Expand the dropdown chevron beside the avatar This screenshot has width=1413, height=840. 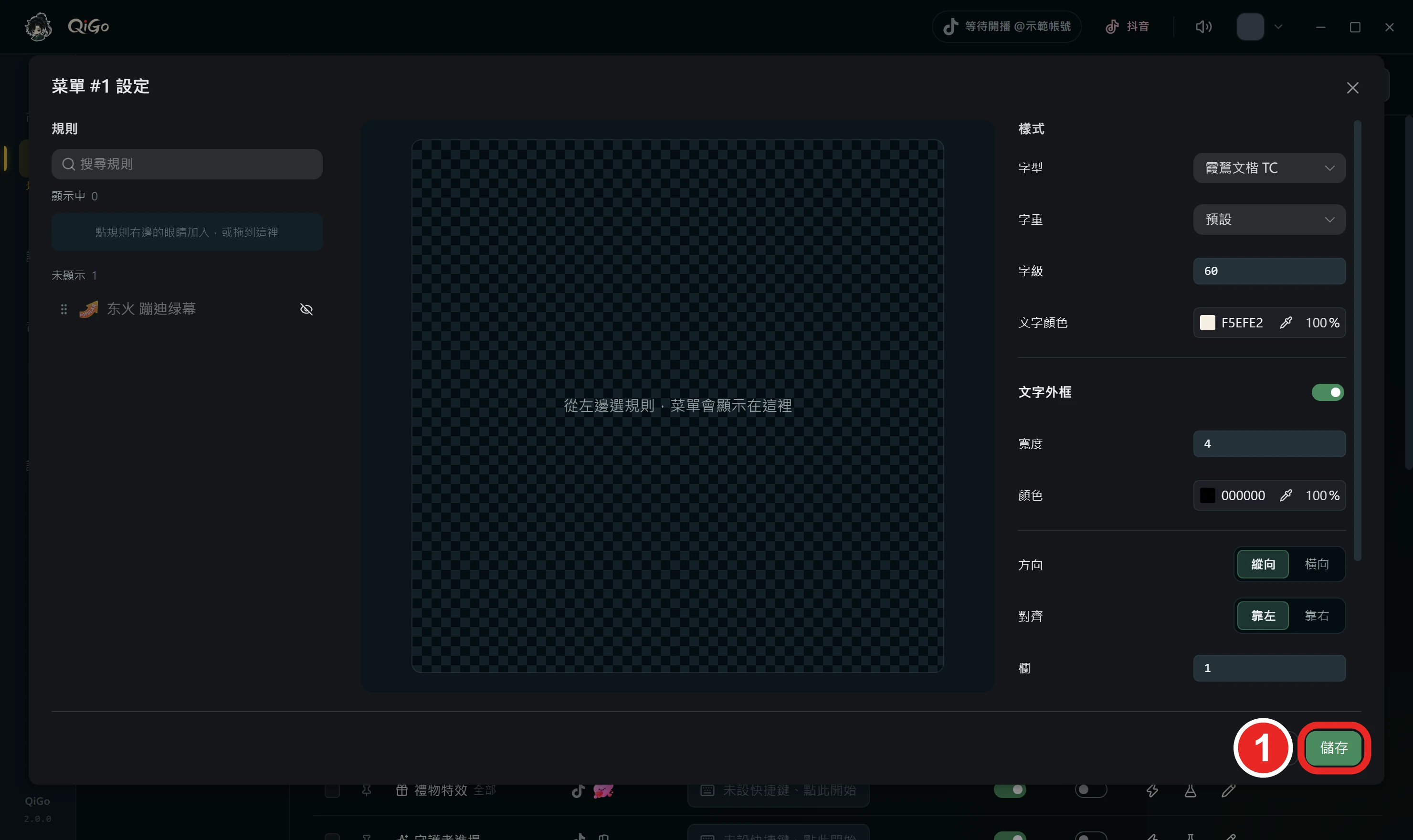[1278, 27]
